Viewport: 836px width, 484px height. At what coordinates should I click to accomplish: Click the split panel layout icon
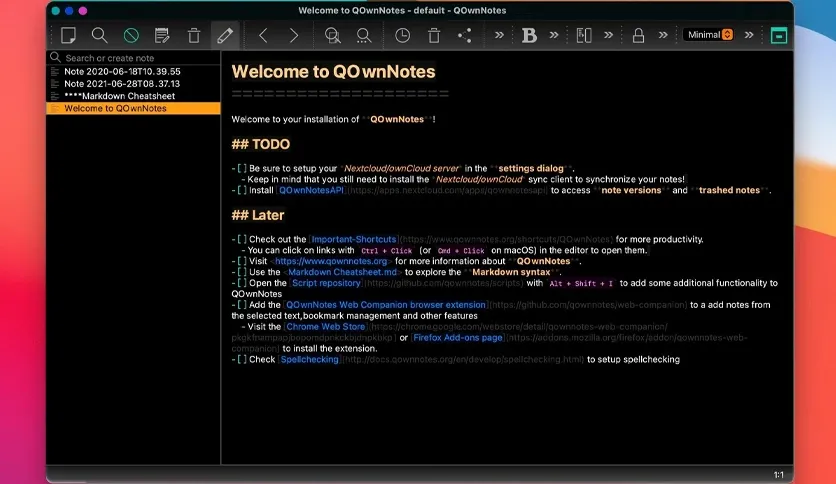(584, 35)
